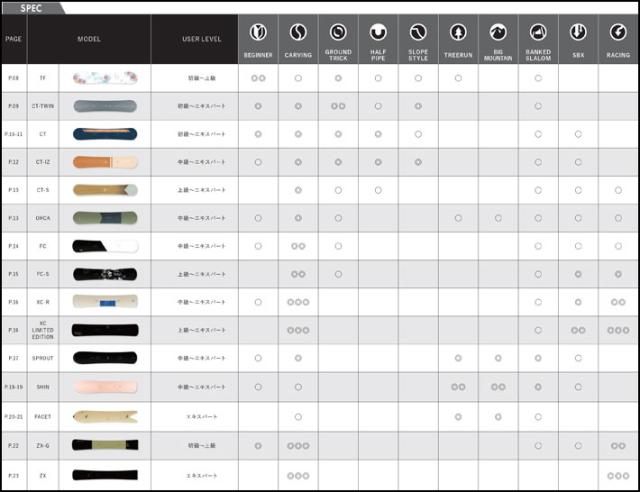Click the SHIN model name

pyautogui.click(x=43, y=387)
